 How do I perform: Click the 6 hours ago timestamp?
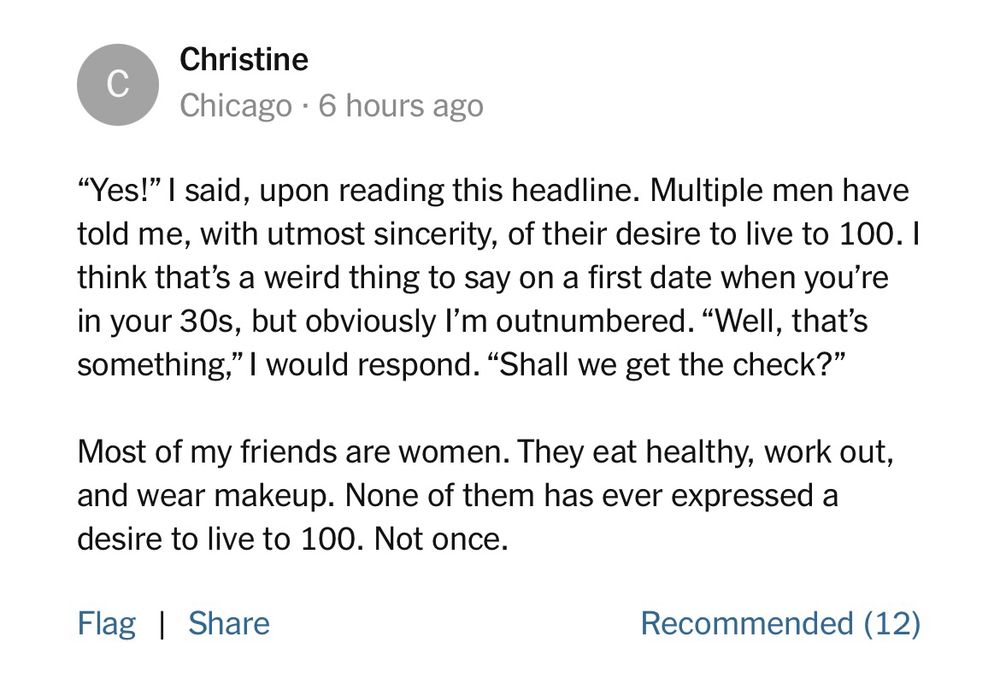pos(400,106)
